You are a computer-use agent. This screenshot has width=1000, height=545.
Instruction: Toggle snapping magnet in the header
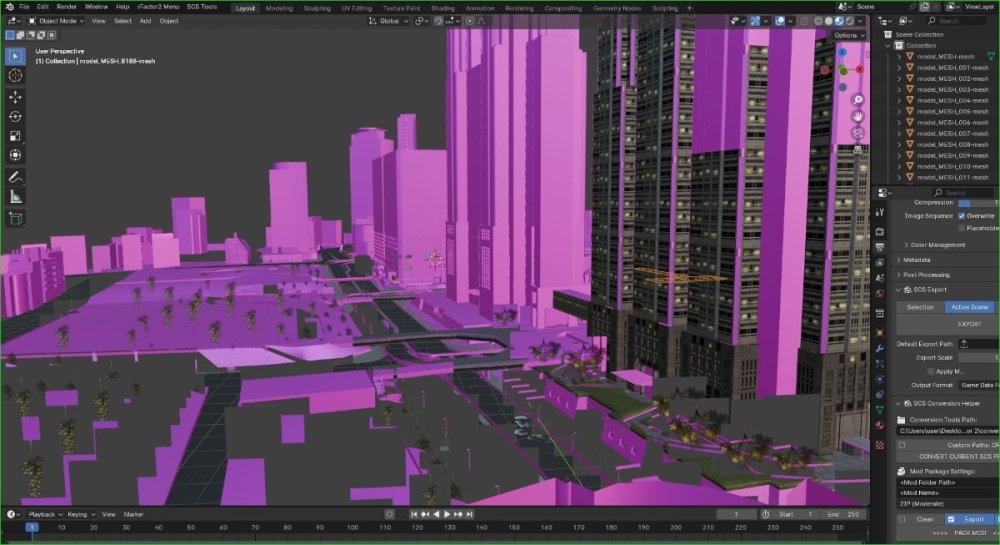click(x=438, y=21)
